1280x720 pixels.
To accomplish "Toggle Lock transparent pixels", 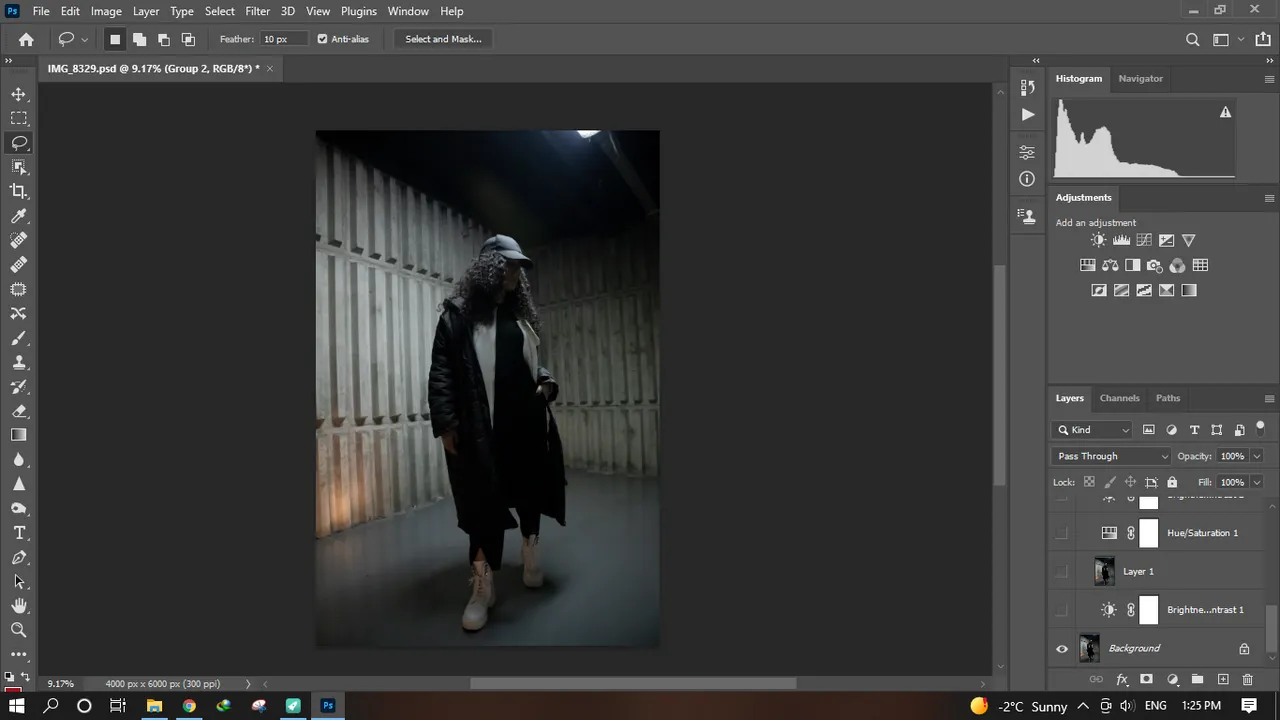I will point(1089,482).
